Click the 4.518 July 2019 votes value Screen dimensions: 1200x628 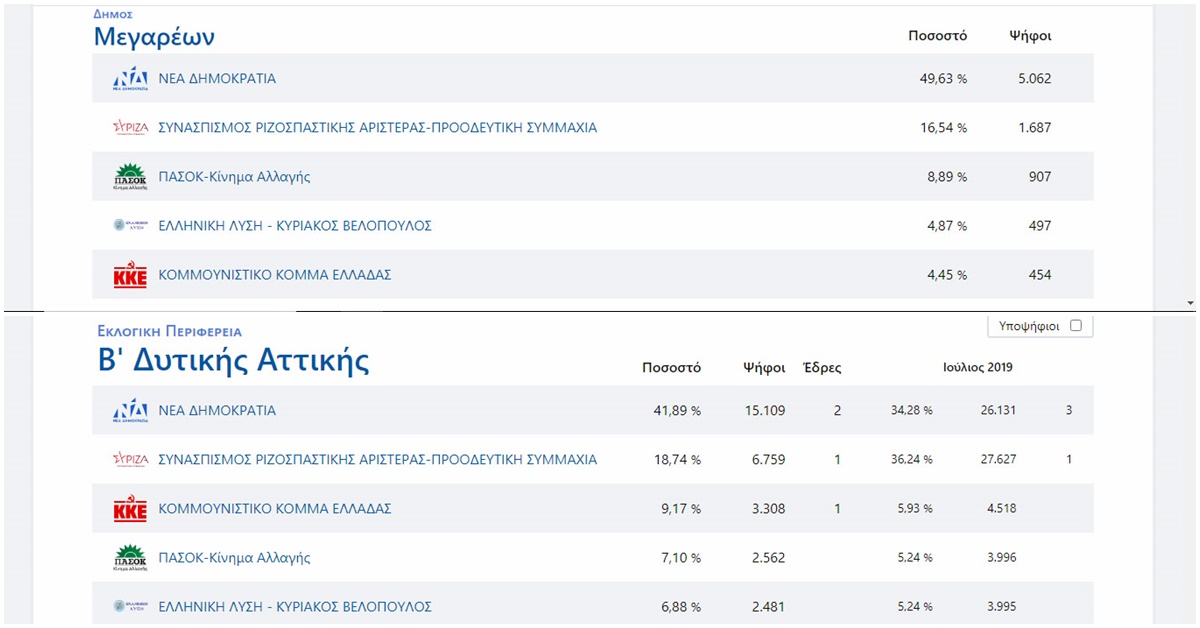pos(1001,508)
